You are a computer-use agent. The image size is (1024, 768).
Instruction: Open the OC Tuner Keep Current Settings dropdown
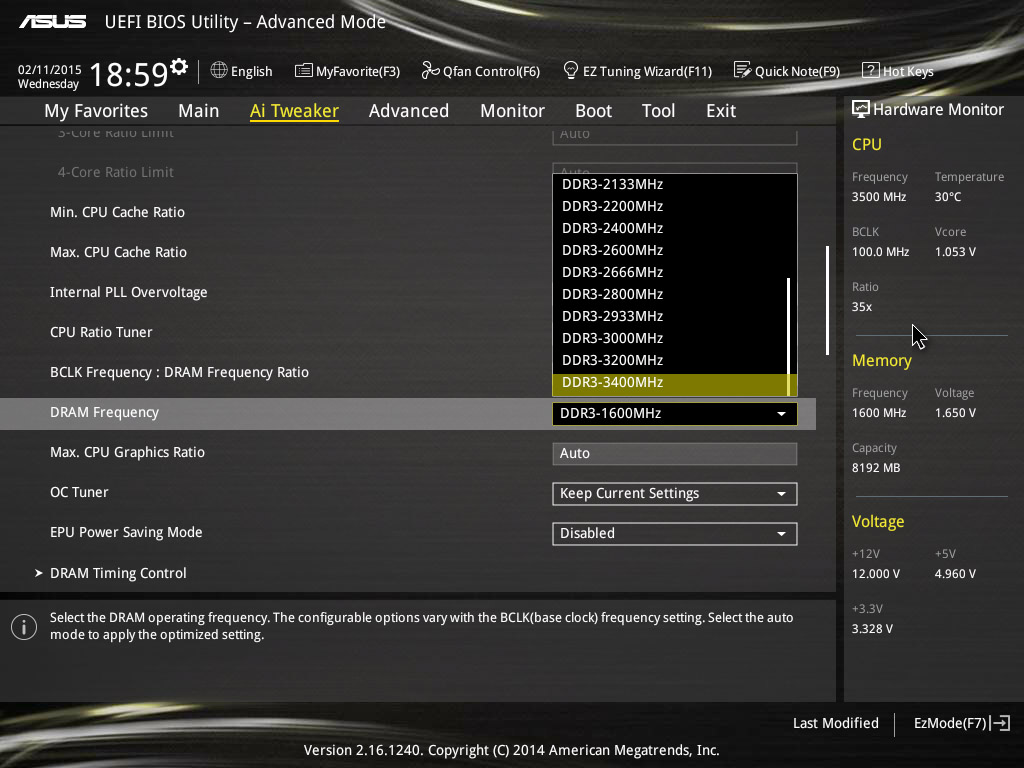click(675, 494)
